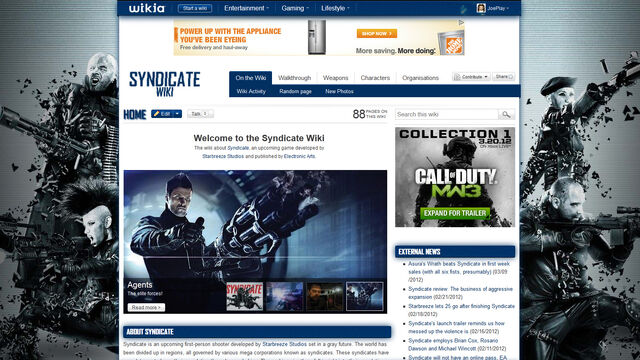The width and height of the screenshot is (640, 360).
Task: Open the JoePlay account dropdown
Action: pos(498,8)
